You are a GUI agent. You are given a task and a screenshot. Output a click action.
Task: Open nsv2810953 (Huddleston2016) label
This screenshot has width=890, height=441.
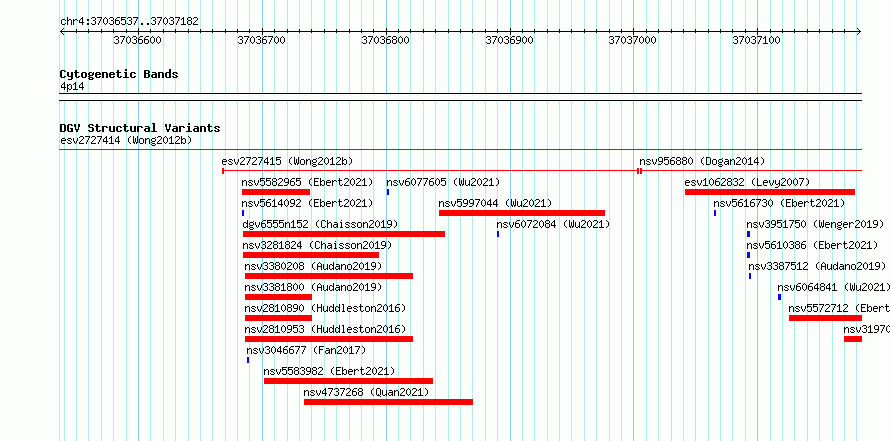tap(325, 329)
